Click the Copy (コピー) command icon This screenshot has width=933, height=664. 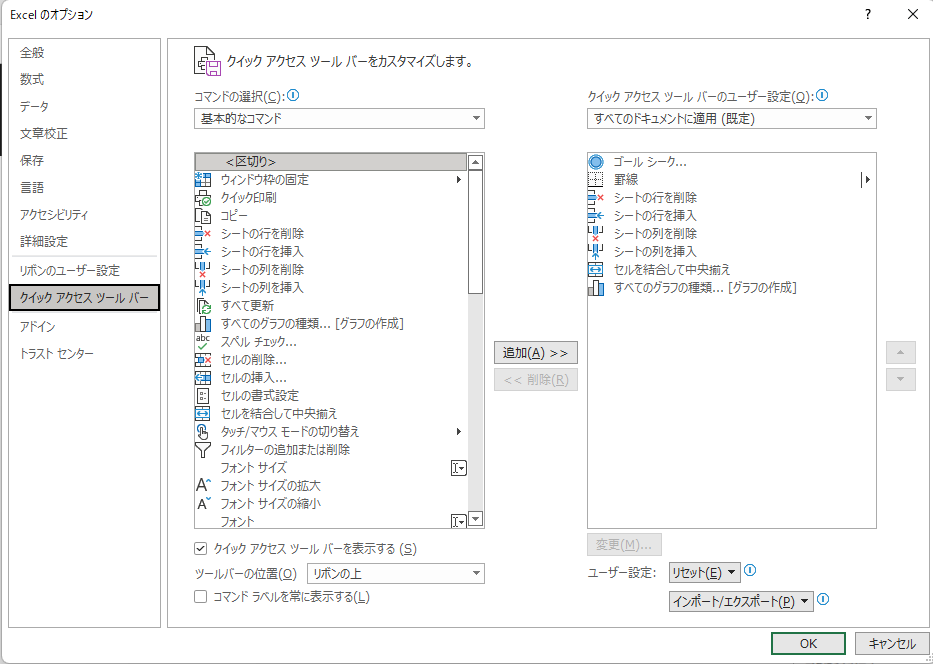(x=203, y=216)
